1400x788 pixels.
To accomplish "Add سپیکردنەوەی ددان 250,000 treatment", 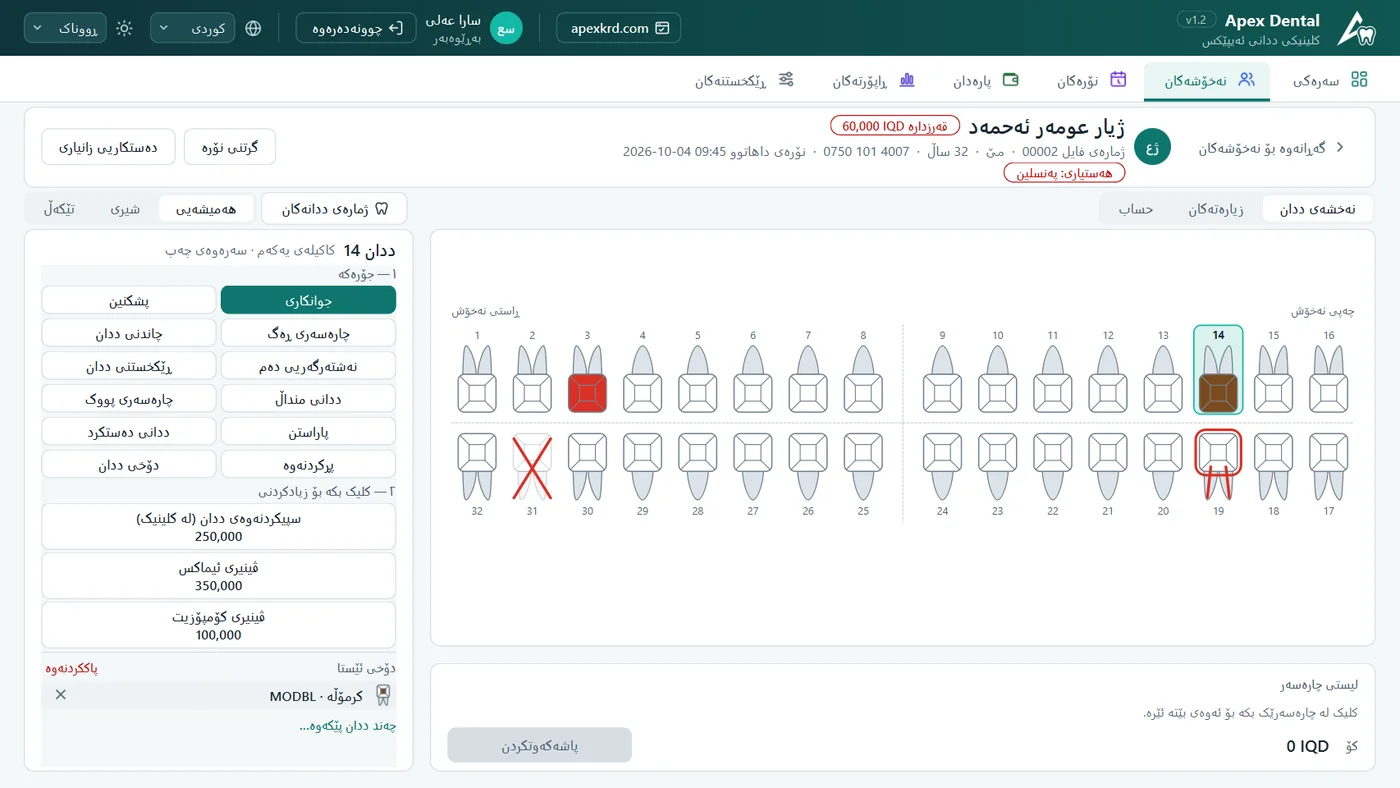I will (x=219, y=527).
